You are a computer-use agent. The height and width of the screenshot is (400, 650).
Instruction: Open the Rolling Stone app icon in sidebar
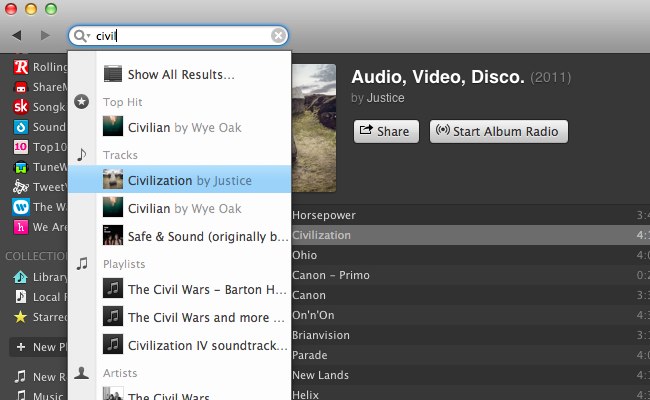coord(21,67)
